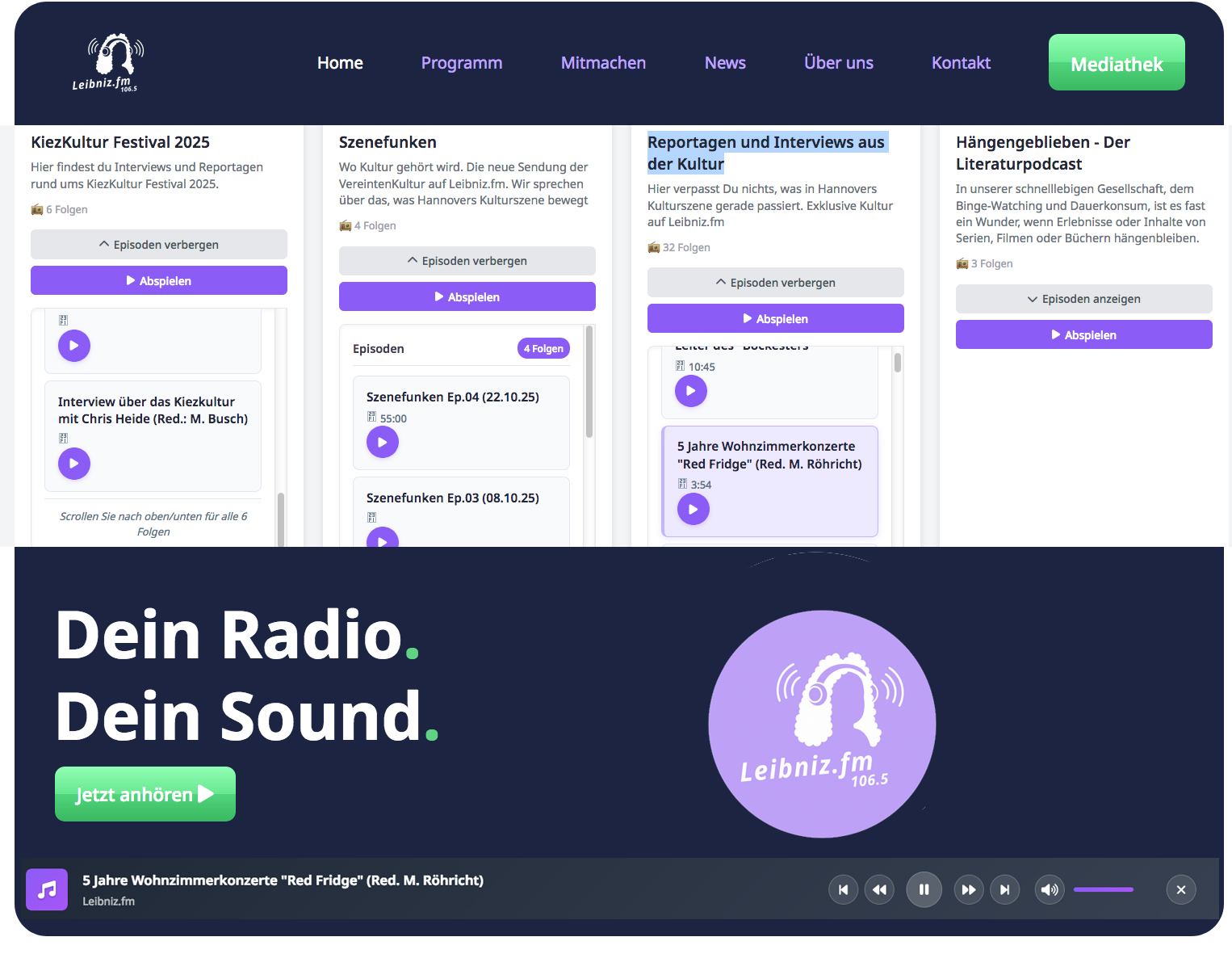Go to the Über uns page

(838, 63)
